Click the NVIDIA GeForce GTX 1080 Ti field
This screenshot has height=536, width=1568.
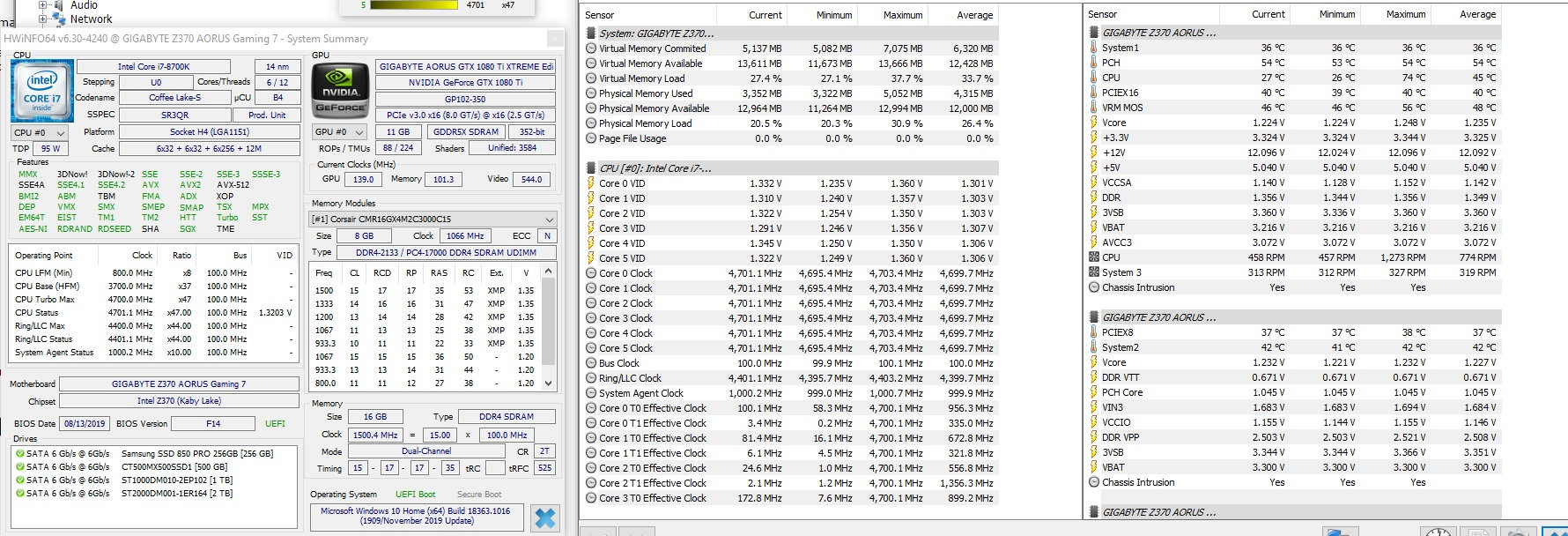click(465, 82)
